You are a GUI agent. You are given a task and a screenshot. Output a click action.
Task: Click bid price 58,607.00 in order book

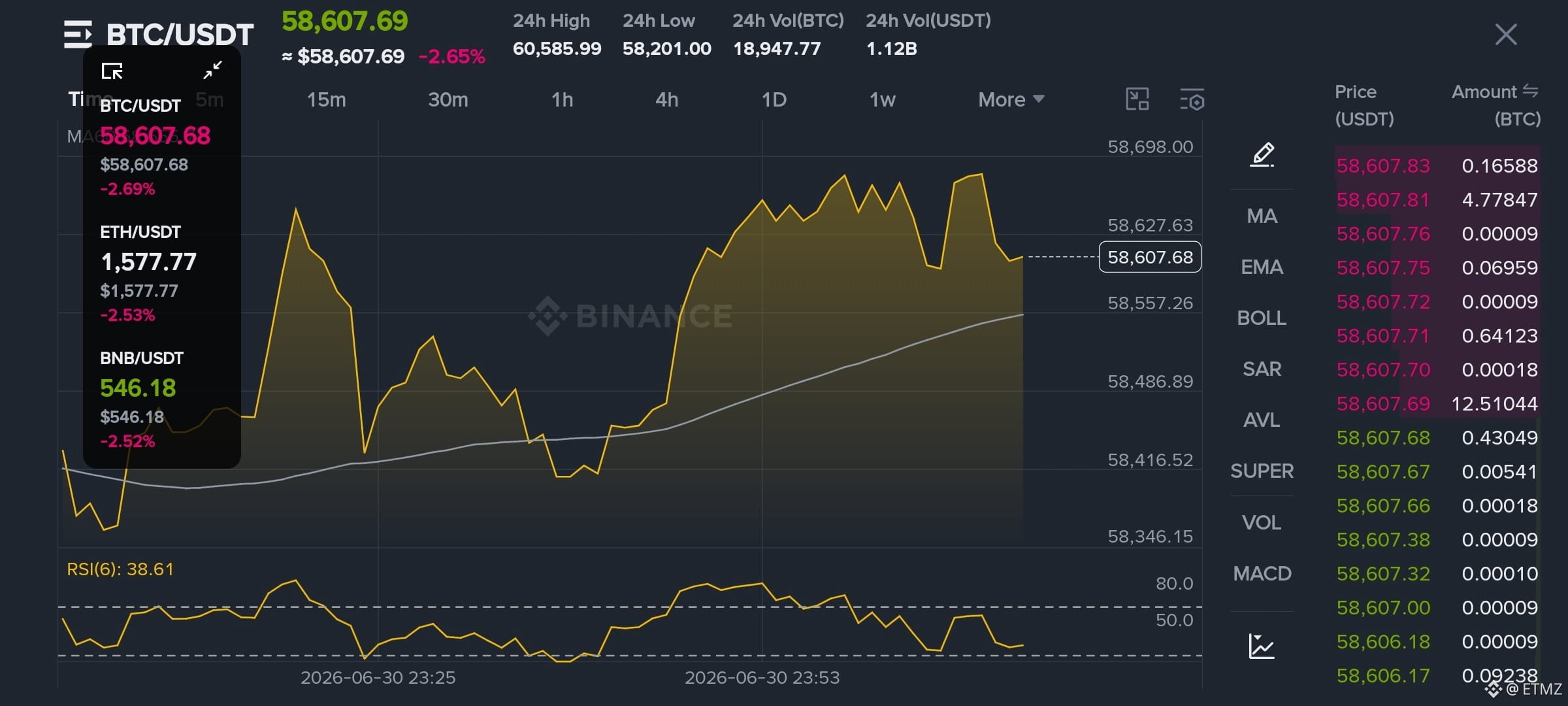pyautogui.click(x=1383, y=607)
